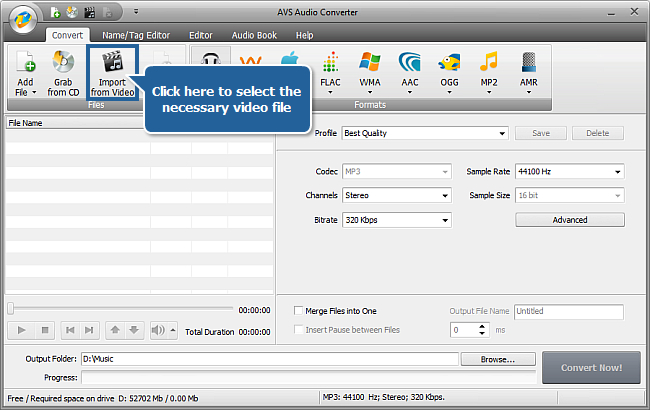Click Import from Video button

pyautogui.click(x=112, y=73)
